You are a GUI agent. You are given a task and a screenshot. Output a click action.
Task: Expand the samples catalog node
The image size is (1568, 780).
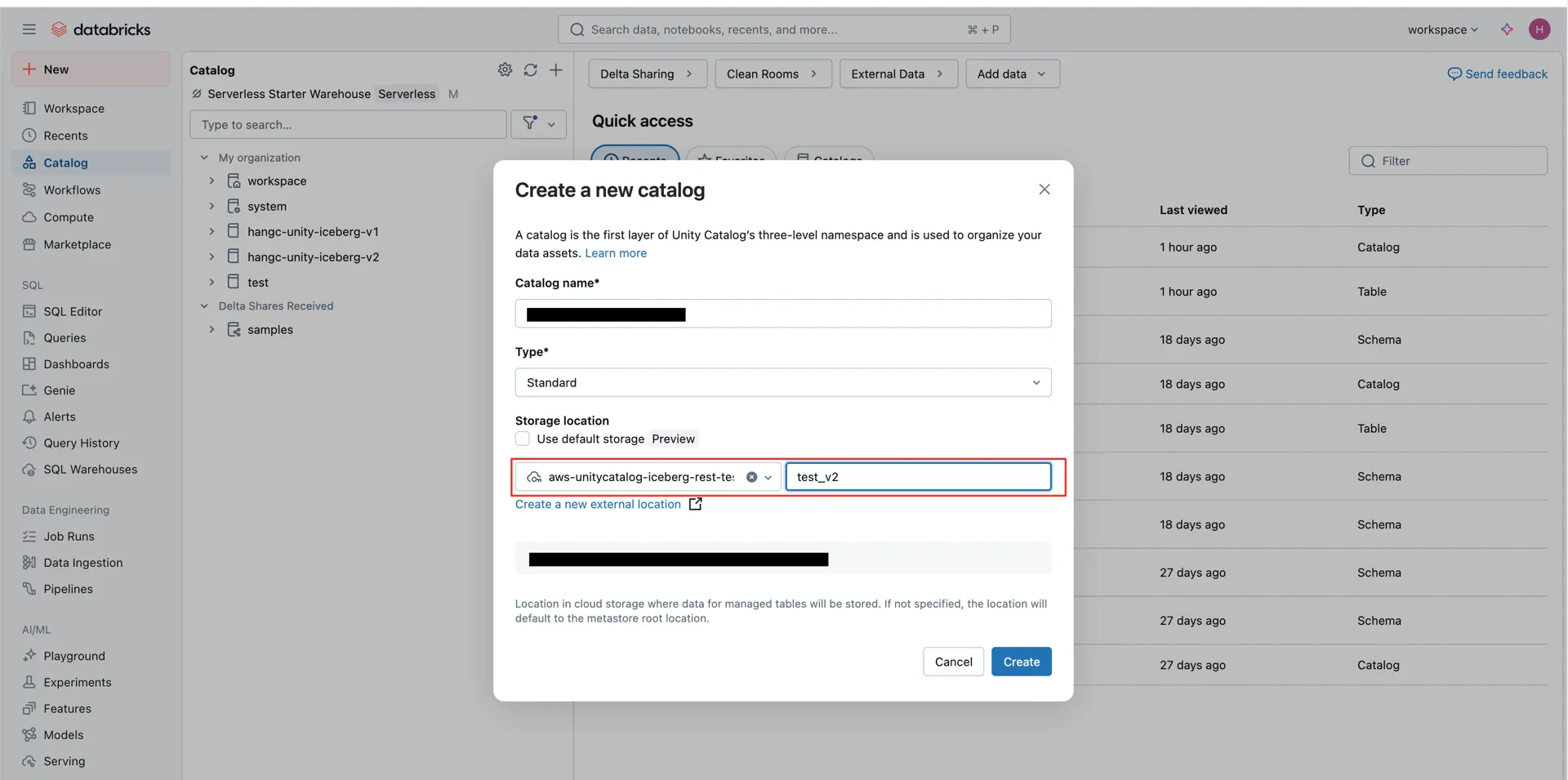click(x=212, y=329)
